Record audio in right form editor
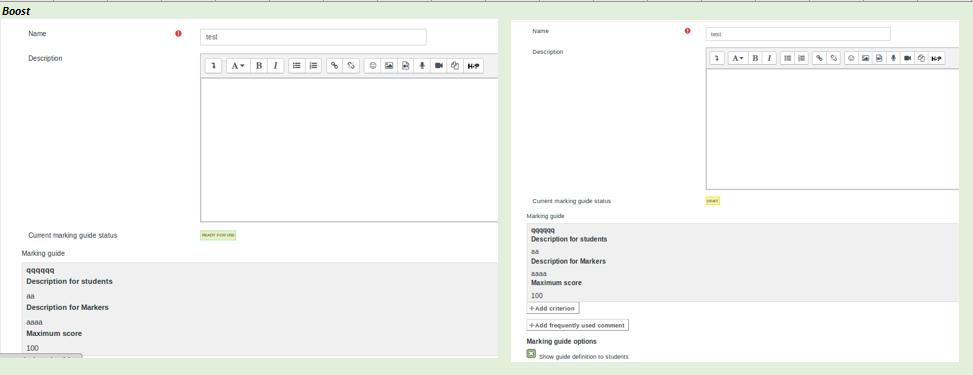 click(x=894, y=58)
